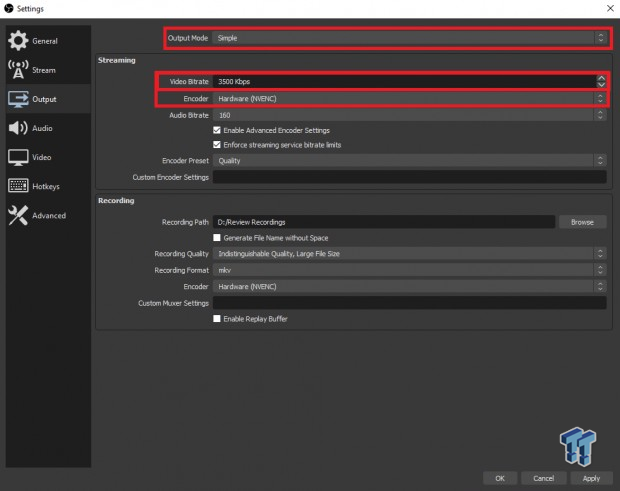Decrease Video Bitrate with down arrow
620x491 pixels.
pyautogui.click(x=601, y=85)
